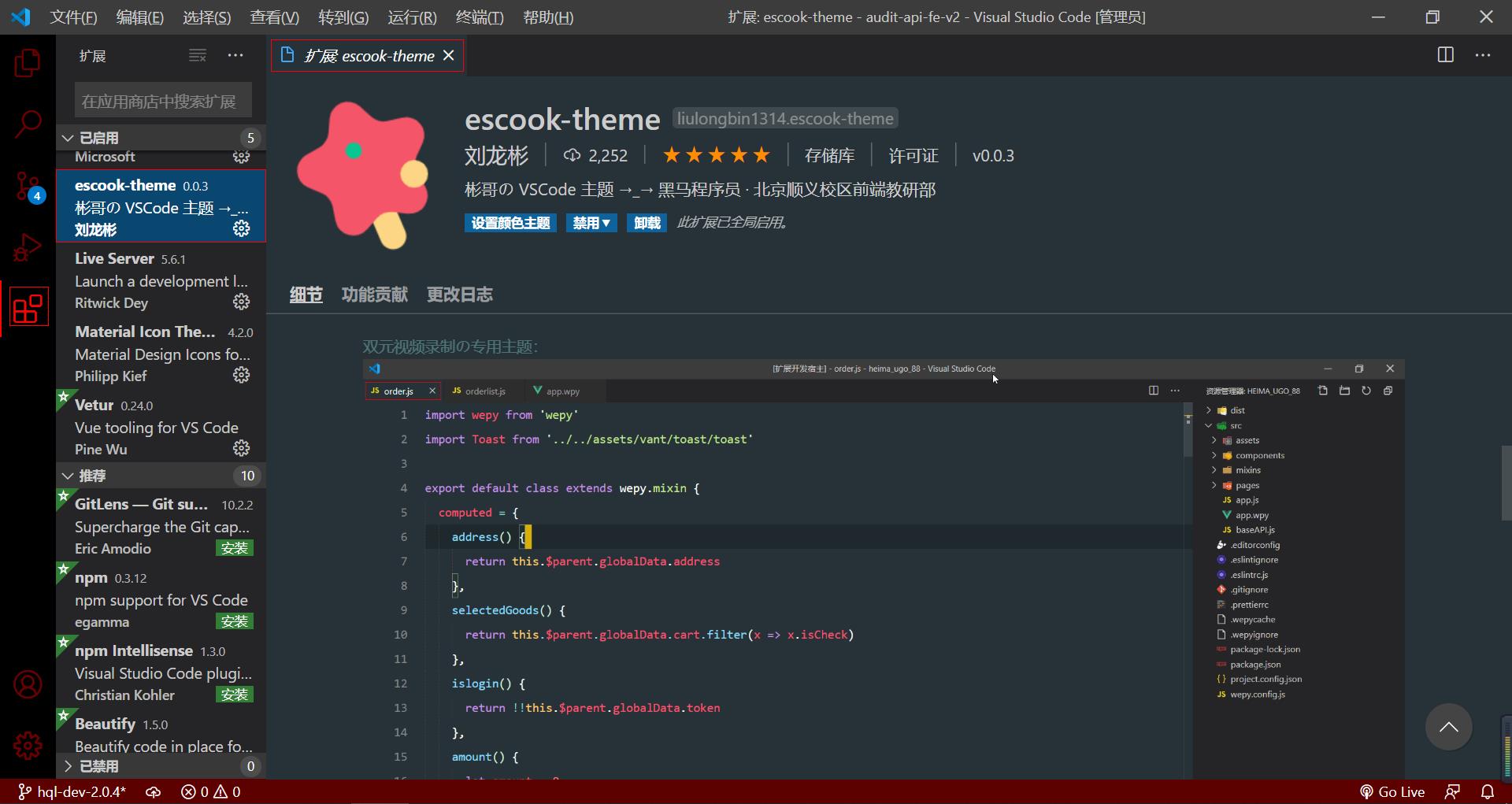Viewport: 1512px width, 804px height.
Task: Open the 文件(F) menu
Action: pyautogui.click(x=73, y=17)
